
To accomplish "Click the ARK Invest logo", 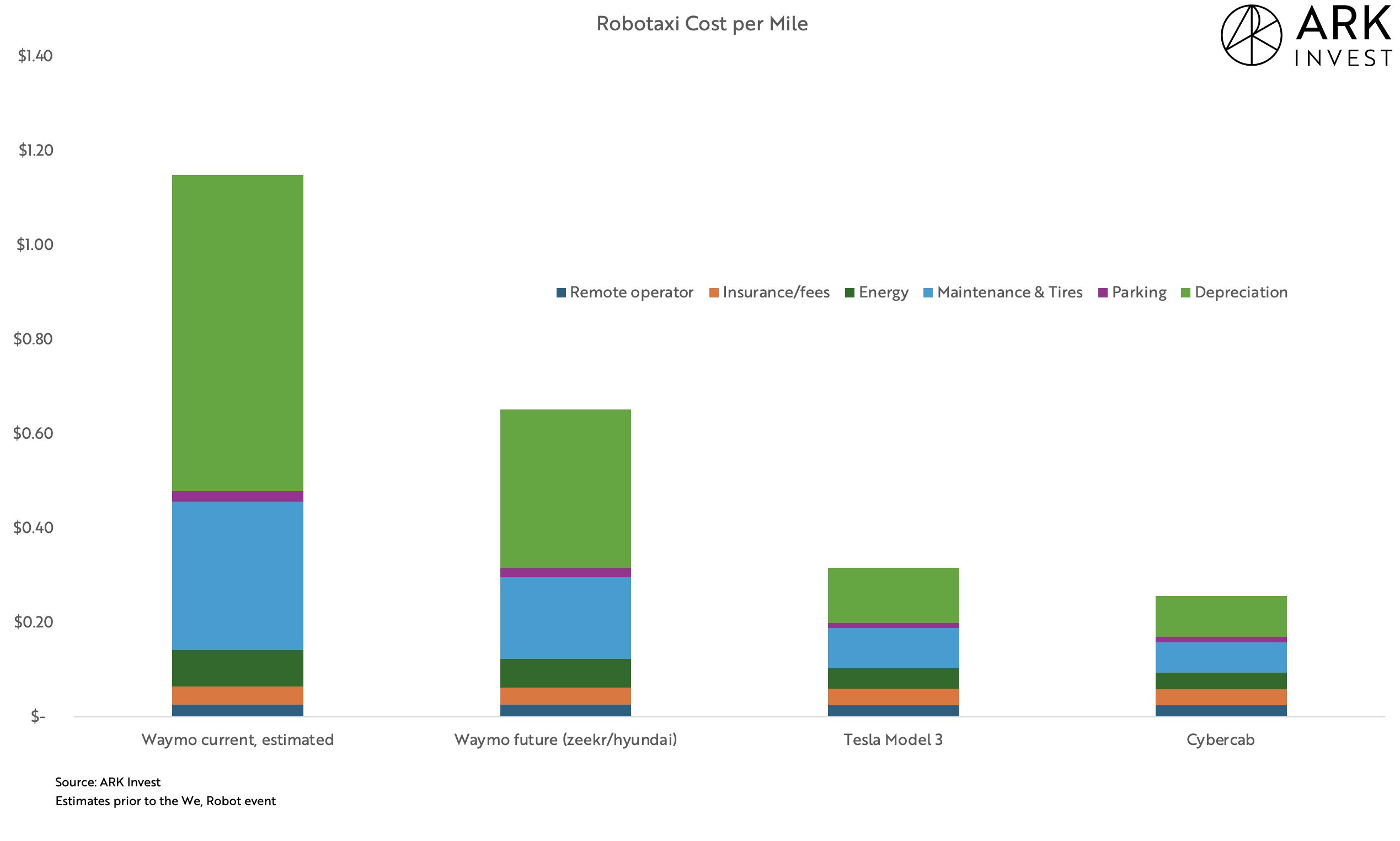I will tap(1306, 35).
